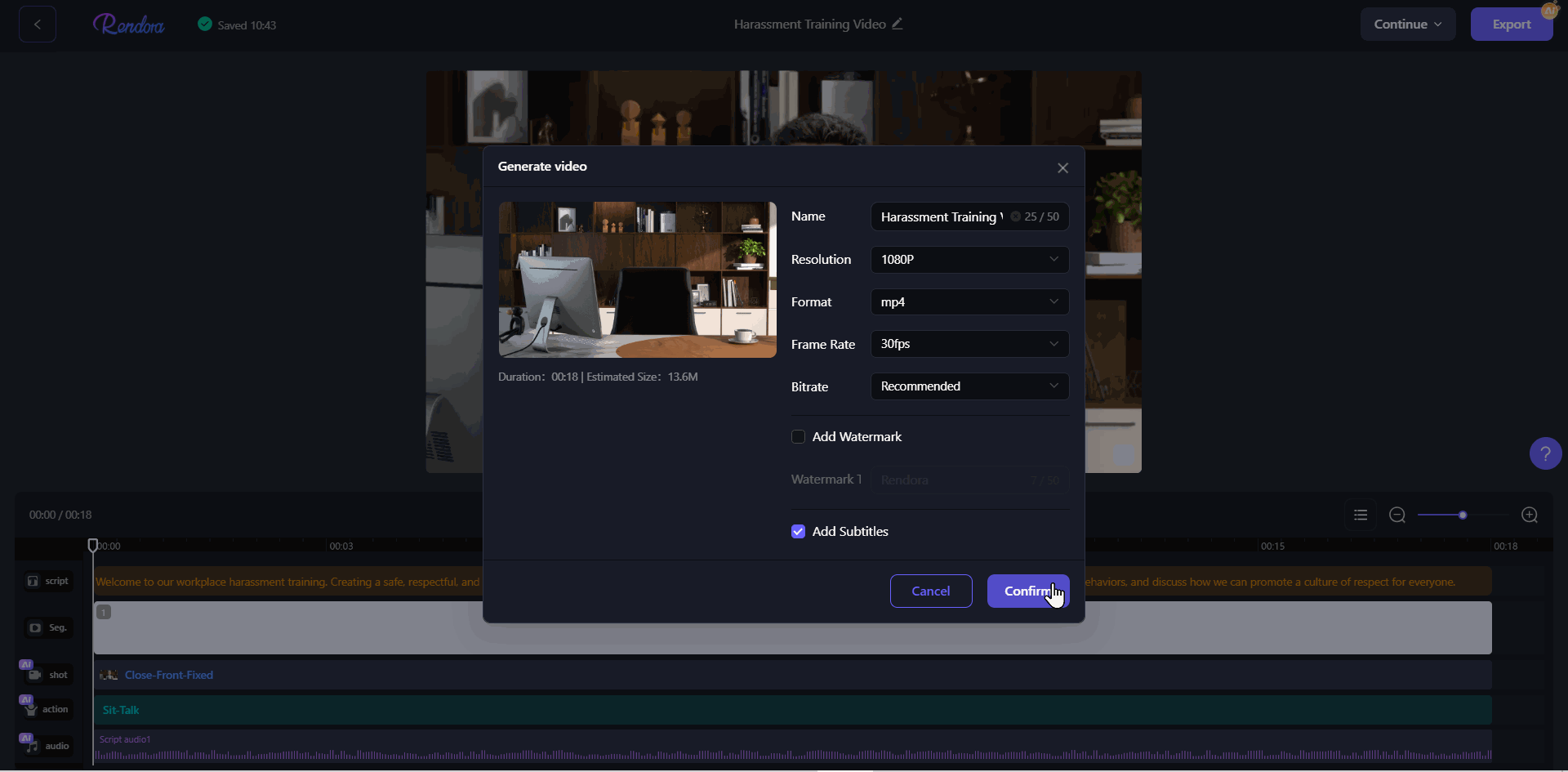
Task: Open the Continue menu
Action: (x=1407, y=25)
